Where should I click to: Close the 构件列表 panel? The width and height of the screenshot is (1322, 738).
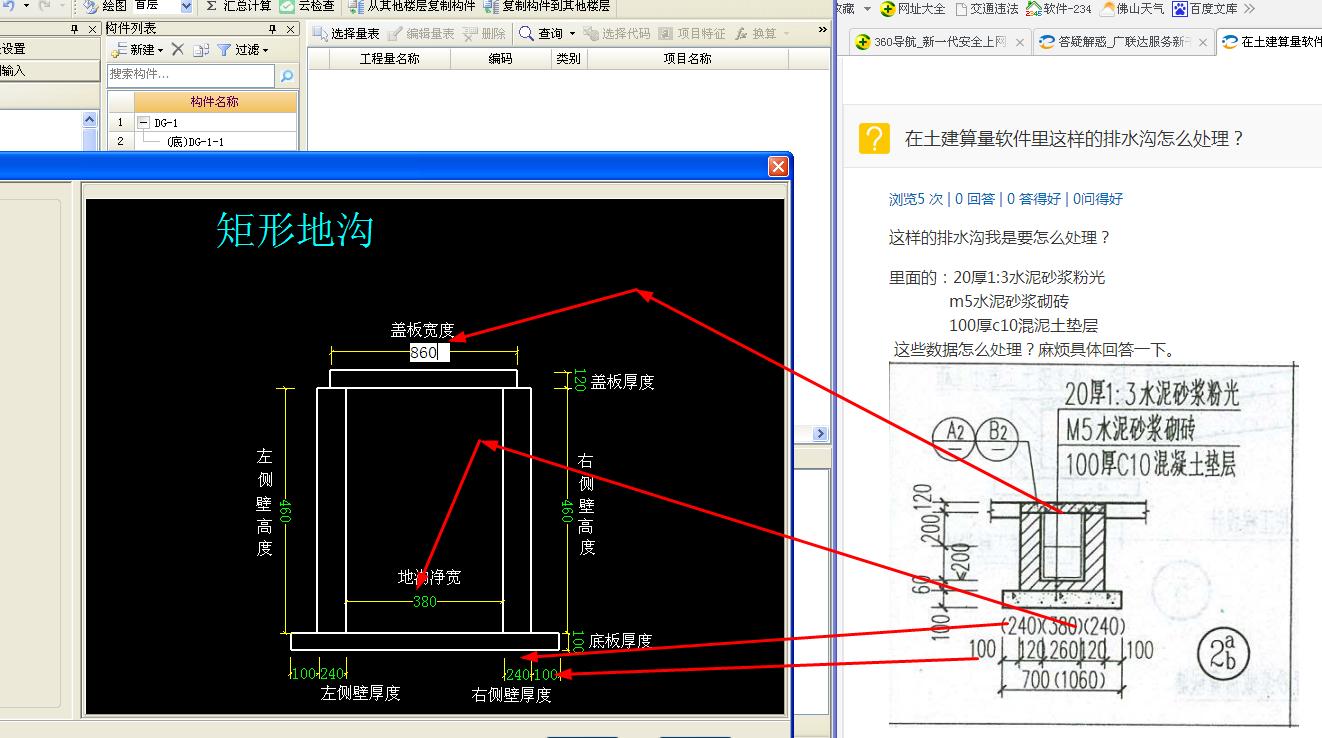tap(291, 29)
